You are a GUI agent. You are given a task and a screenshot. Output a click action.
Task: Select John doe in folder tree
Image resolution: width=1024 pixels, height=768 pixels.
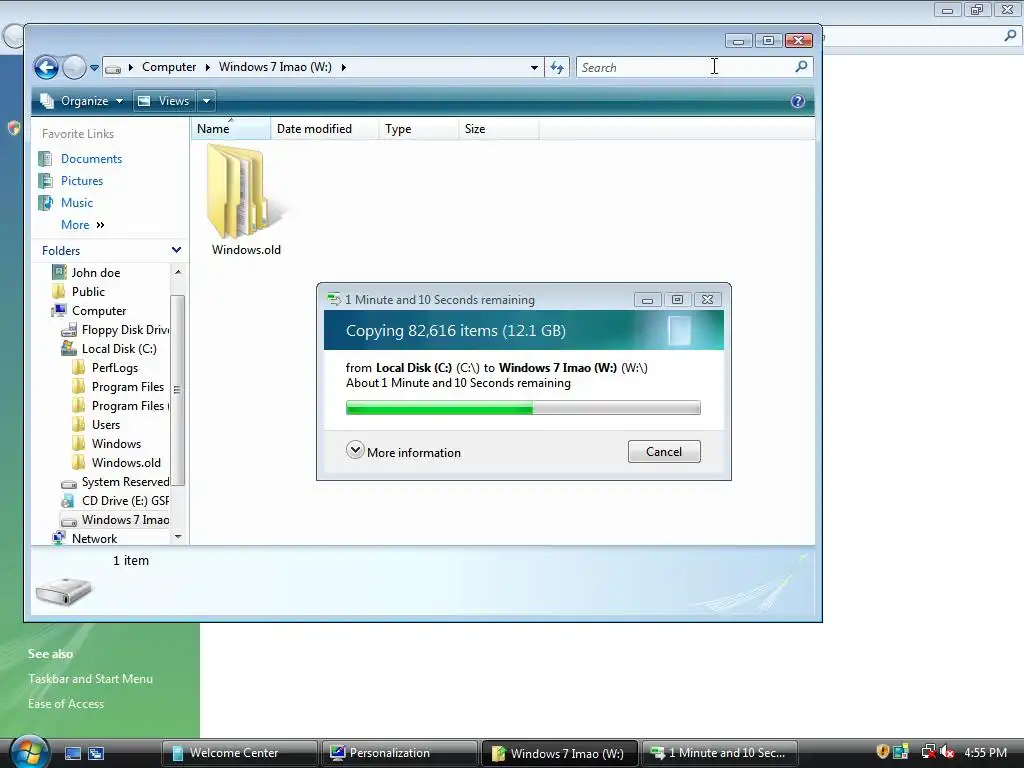point(95,273)
